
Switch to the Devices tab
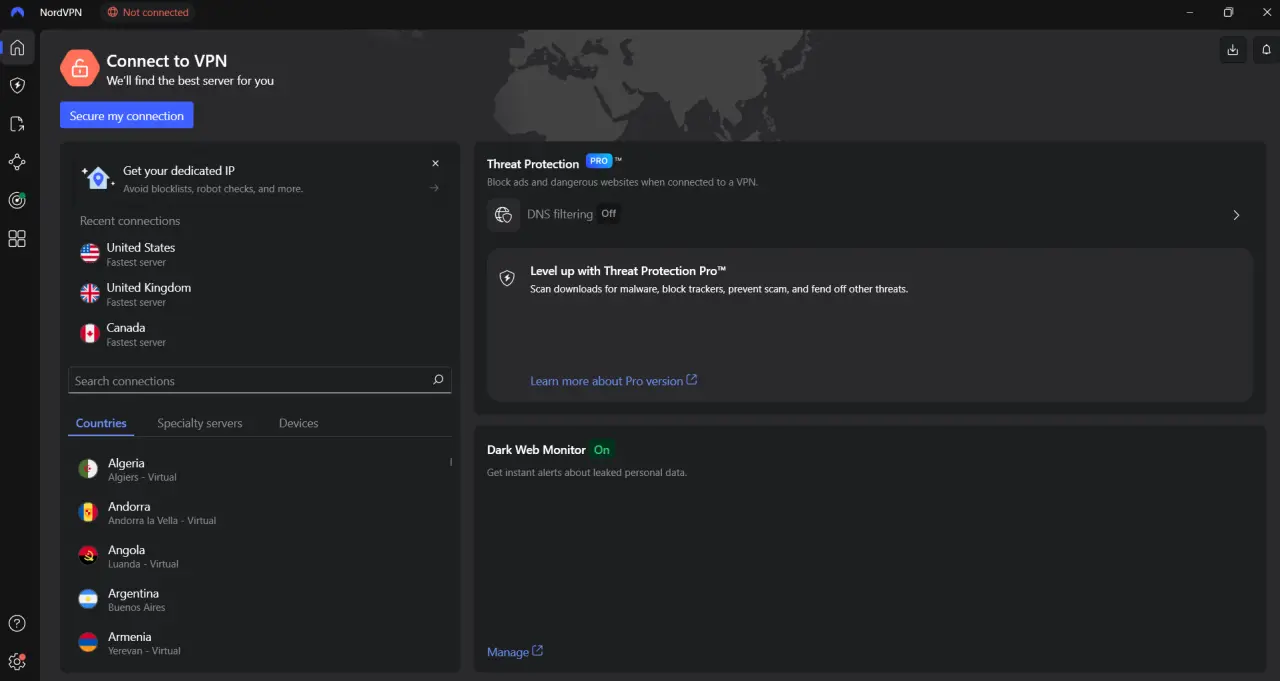pyautogui.click(x=298, y=423)
